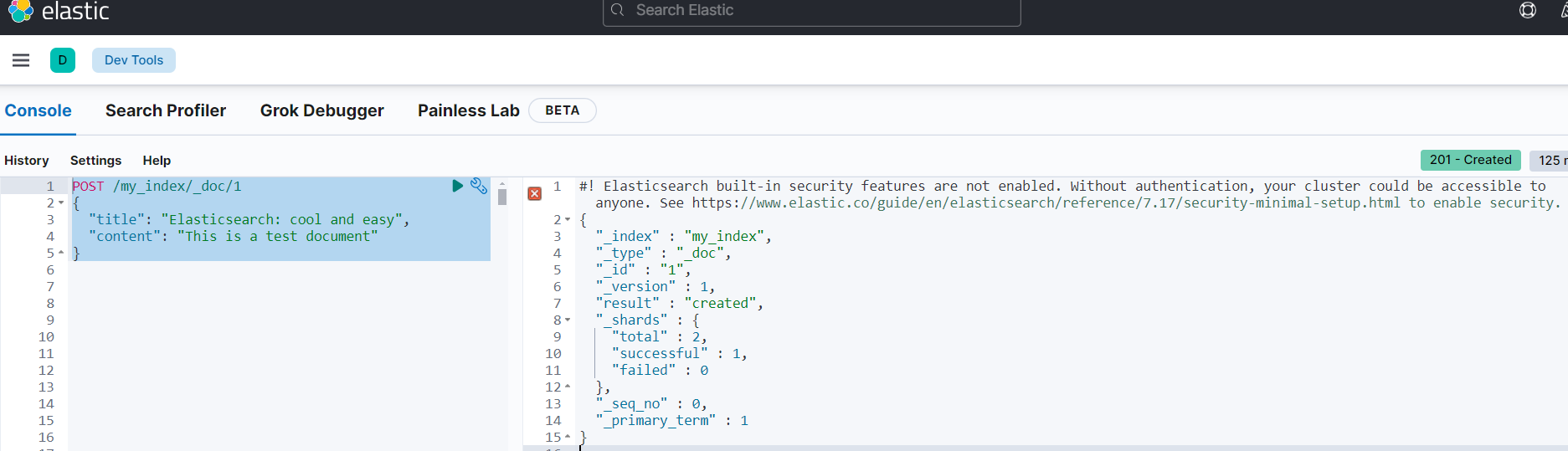1568x451 pixels.
Task: Open the wrench actions menu
Action: point(479,186)
